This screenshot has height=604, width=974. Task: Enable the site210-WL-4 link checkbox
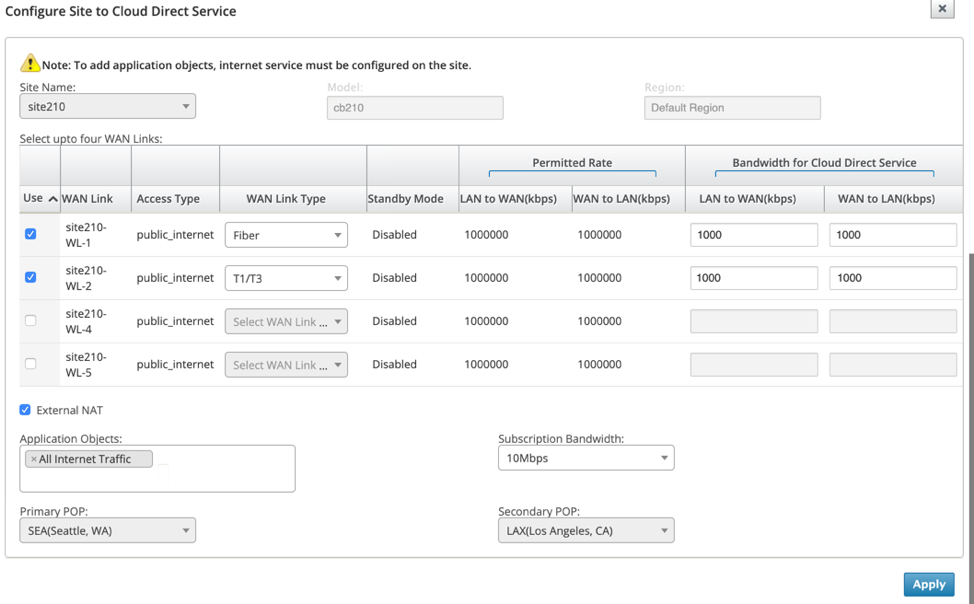pos(30,321)
